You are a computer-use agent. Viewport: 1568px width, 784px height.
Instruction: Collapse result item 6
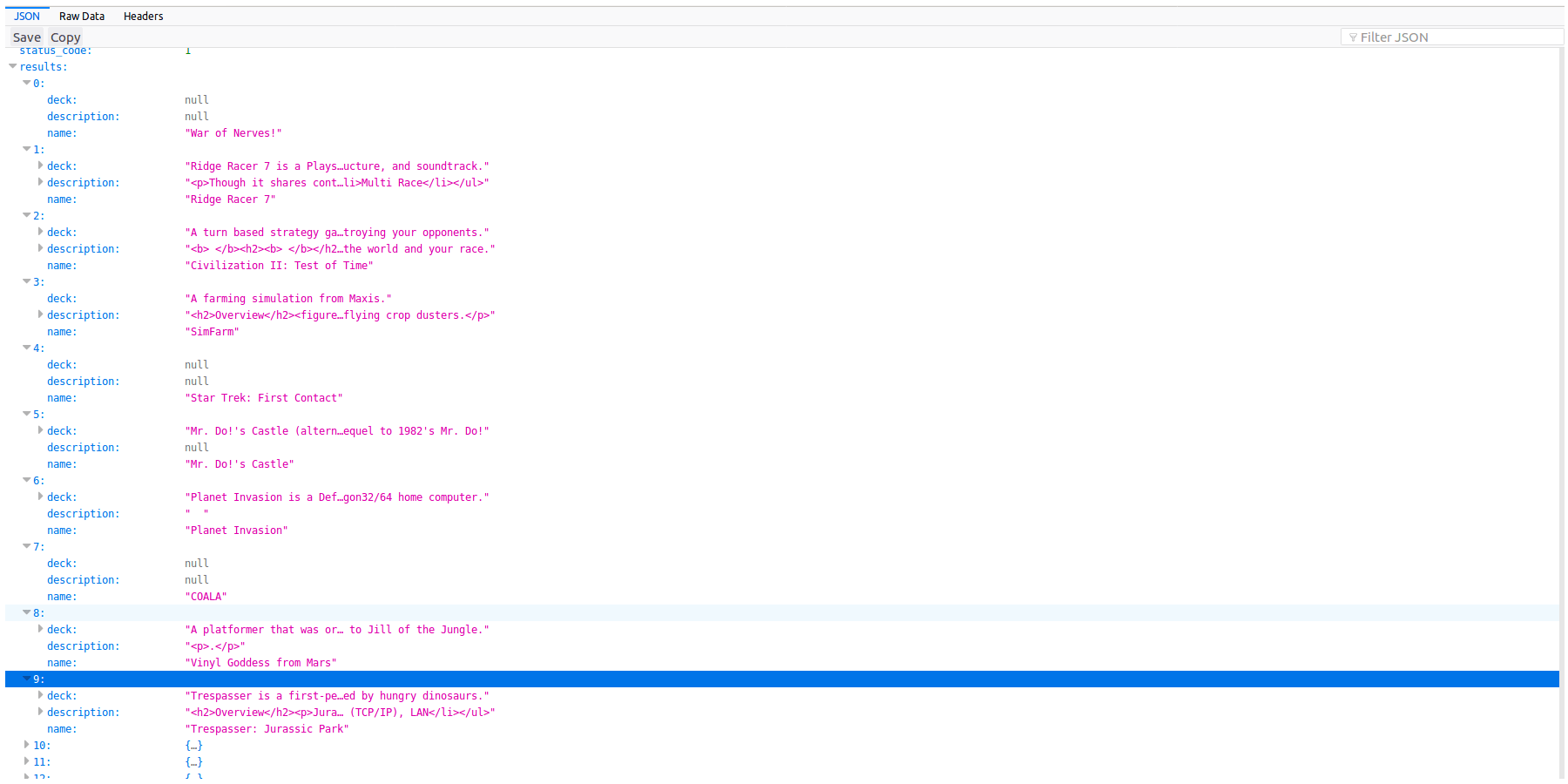(27, 480)
